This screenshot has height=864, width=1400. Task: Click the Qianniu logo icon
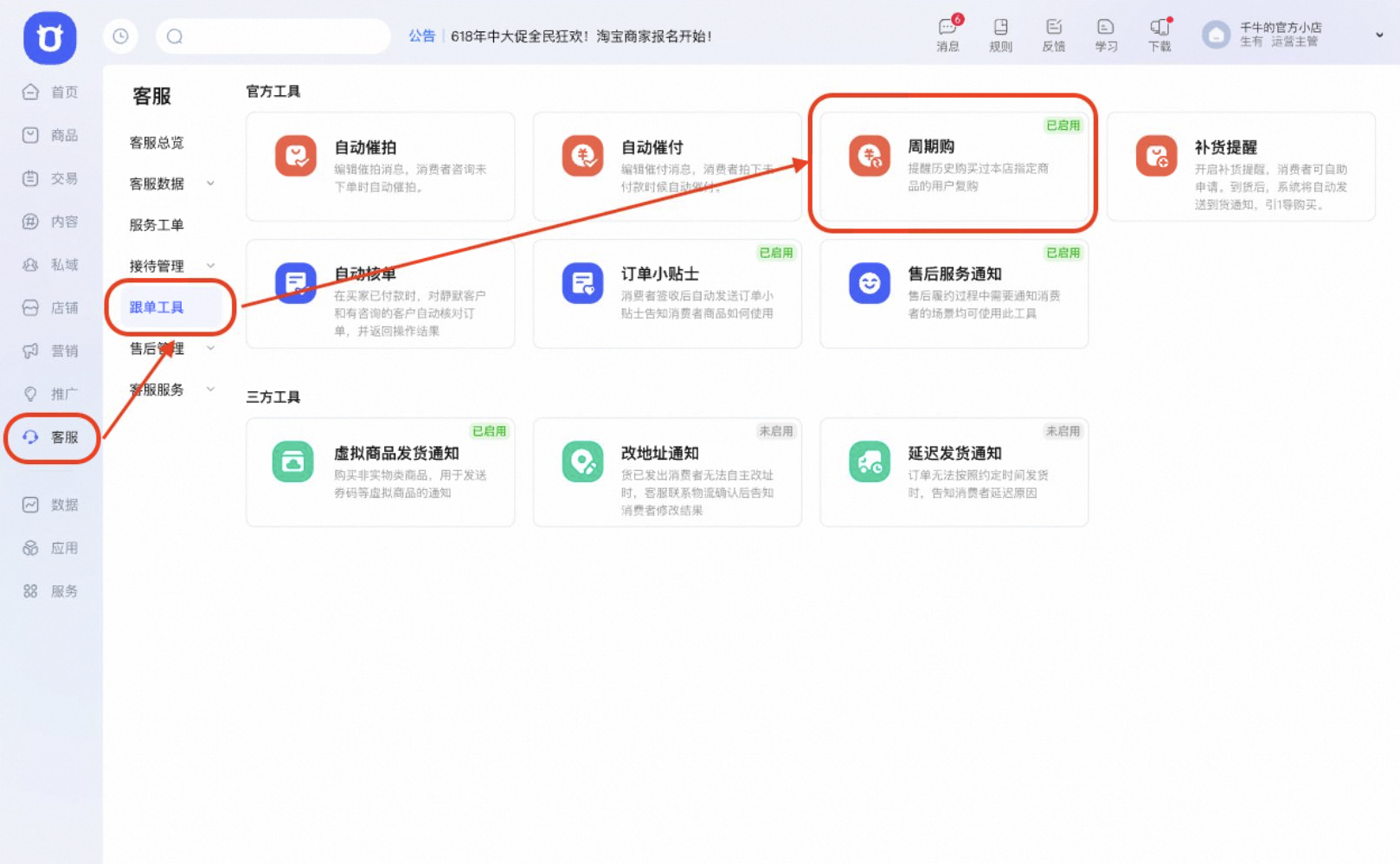[x=49, y=38]
